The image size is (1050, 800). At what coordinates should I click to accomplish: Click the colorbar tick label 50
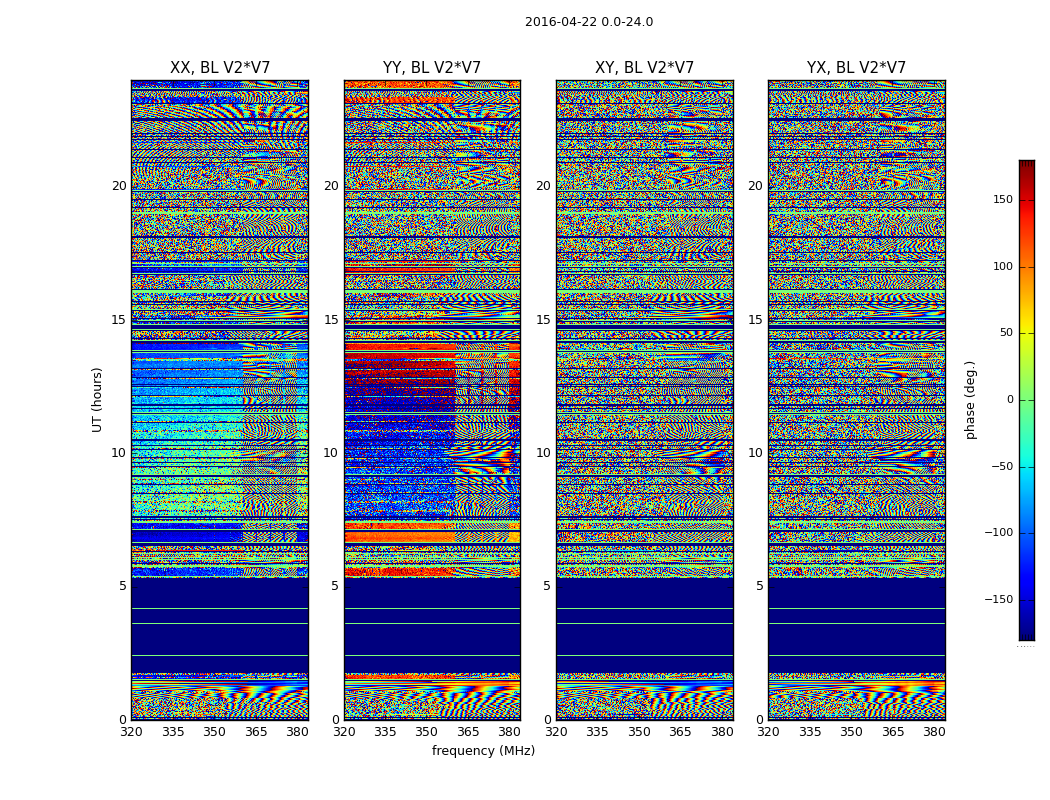click(1006, 333)
